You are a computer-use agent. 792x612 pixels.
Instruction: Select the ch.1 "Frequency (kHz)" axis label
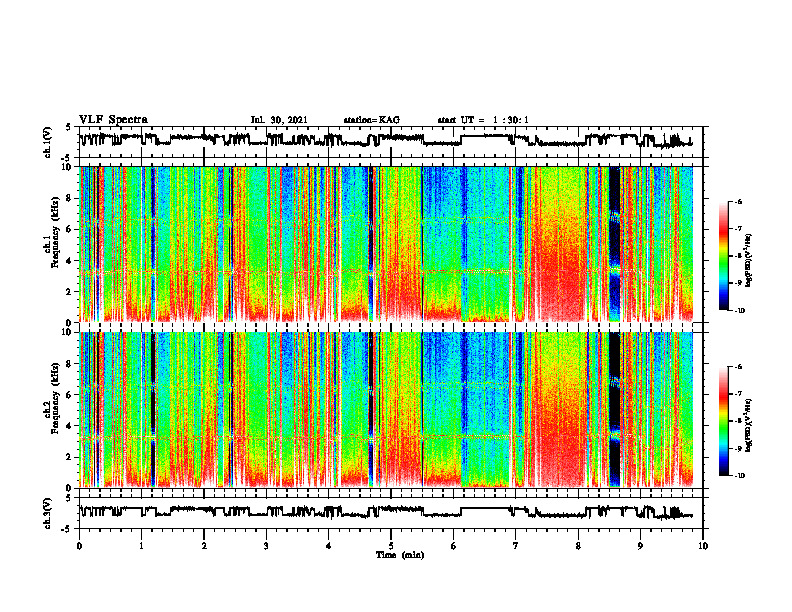coord(55,233)
